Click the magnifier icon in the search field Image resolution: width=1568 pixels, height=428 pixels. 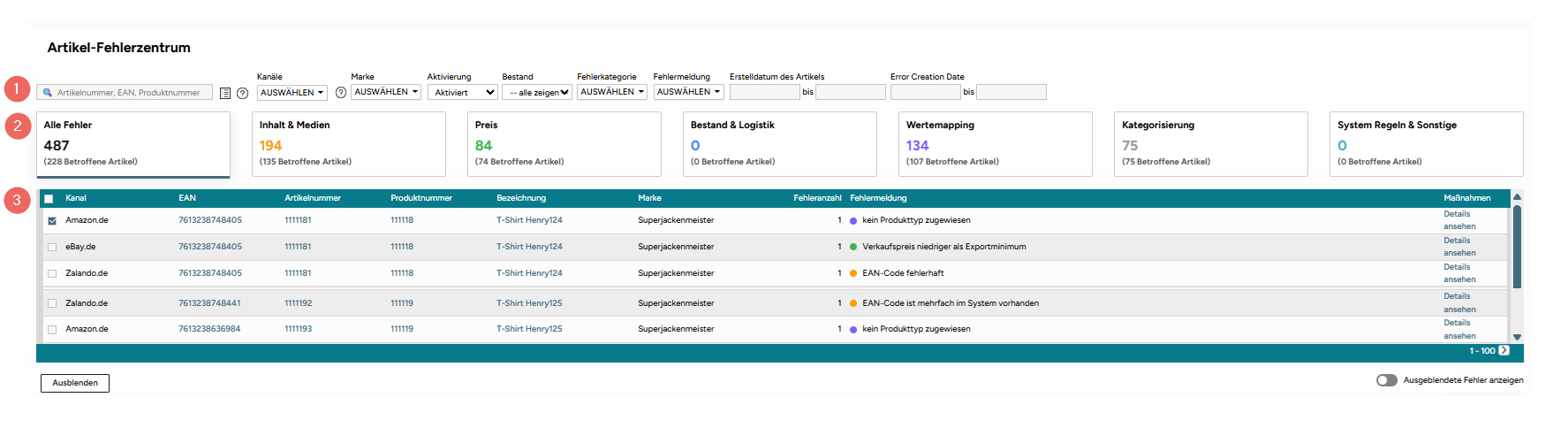(48, 92)
